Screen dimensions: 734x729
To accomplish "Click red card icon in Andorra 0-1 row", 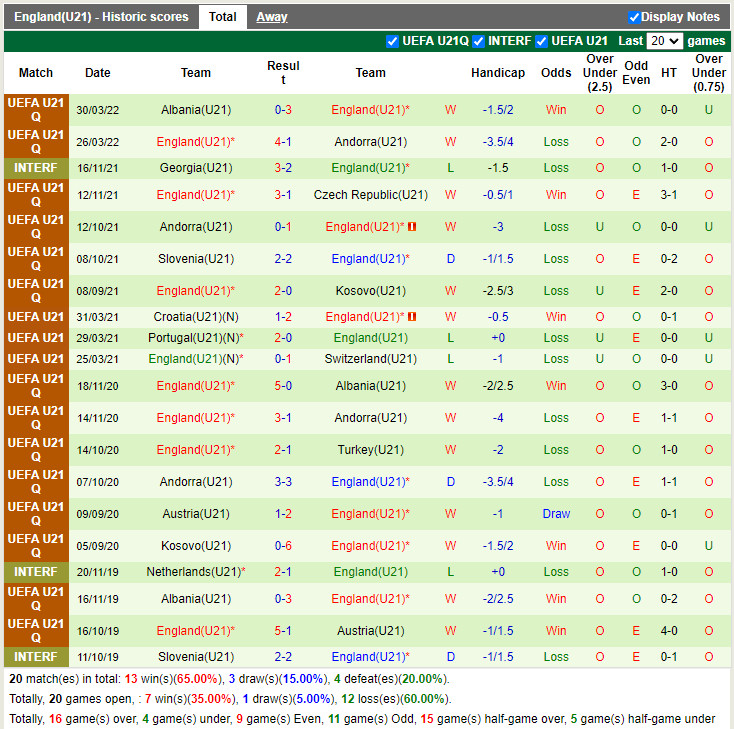I will (412, 227).
